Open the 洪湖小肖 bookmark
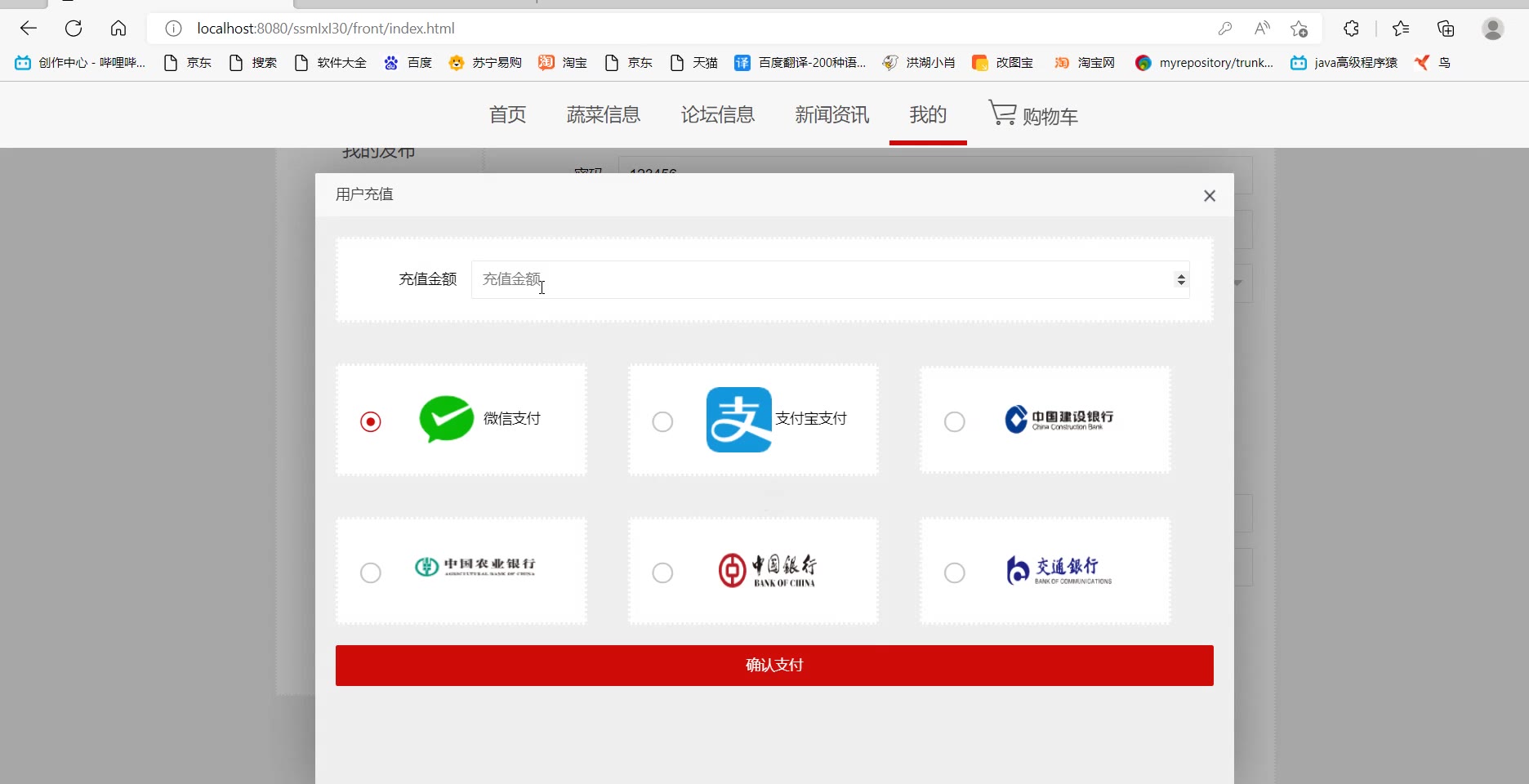Image resolution: width=1529 pixels, height=784 pixels. [x=919, y=63]
